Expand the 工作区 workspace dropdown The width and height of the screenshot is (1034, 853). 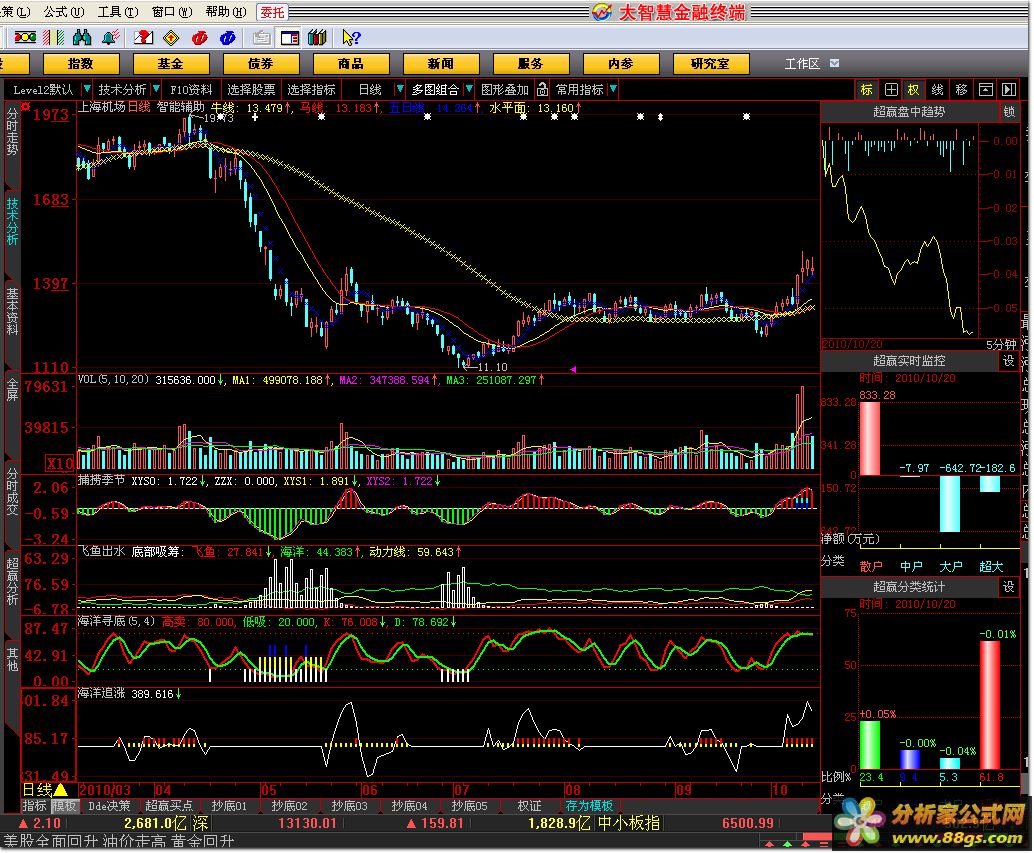point(834,63)
